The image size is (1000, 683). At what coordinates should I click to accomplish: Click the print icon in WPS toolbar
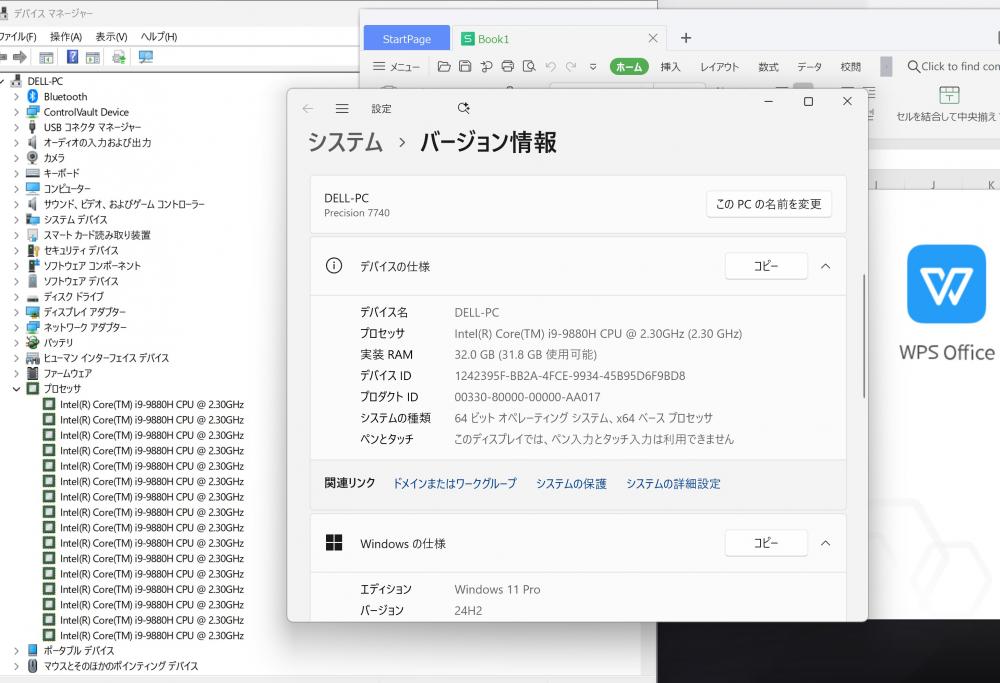[507, 67]
